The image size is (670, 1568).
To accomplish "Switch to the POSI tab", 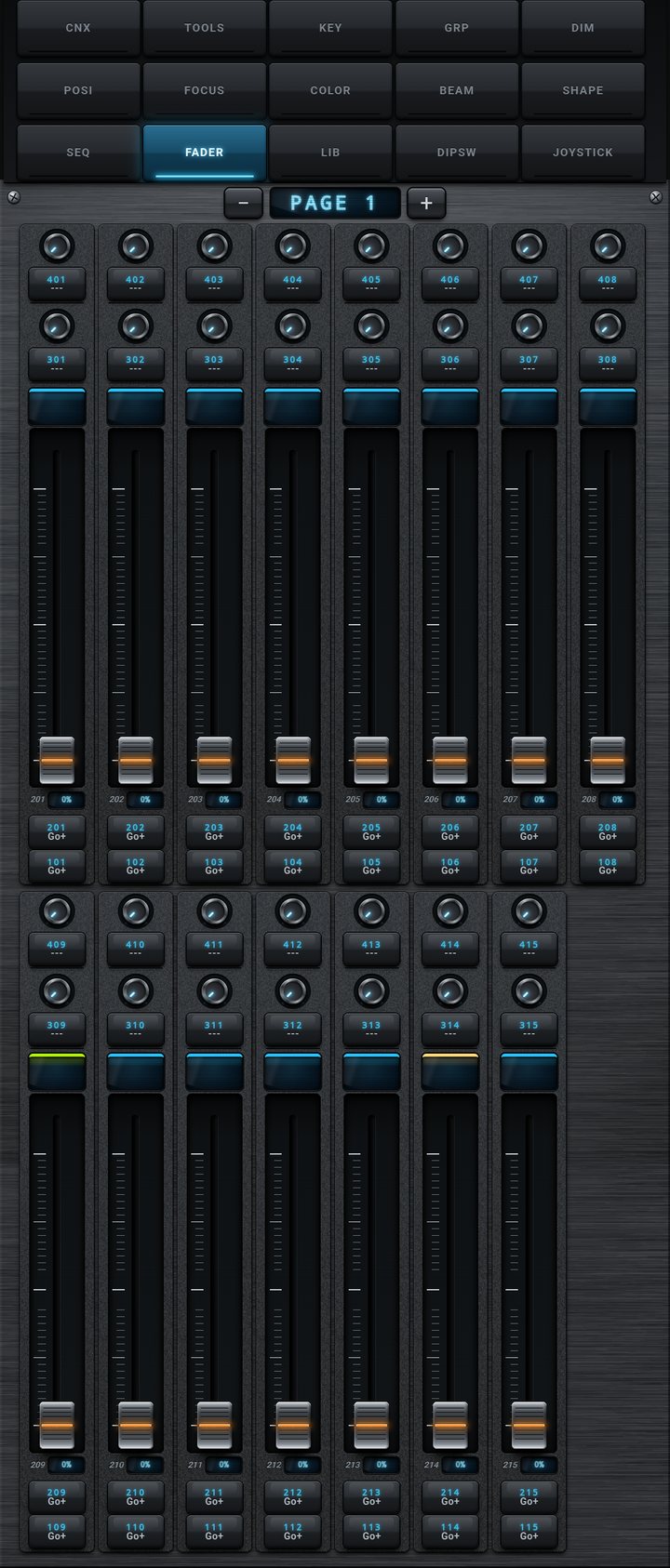I will click(x=78, y=90).
